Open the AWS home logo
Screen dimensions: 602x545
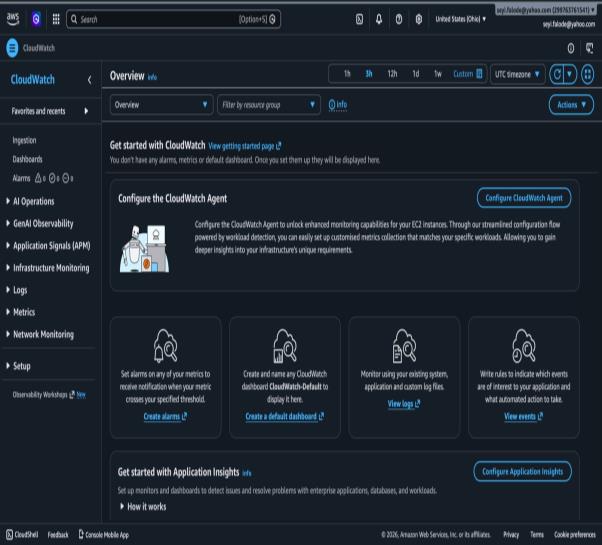pyautogui.click(x=13, y=18)
